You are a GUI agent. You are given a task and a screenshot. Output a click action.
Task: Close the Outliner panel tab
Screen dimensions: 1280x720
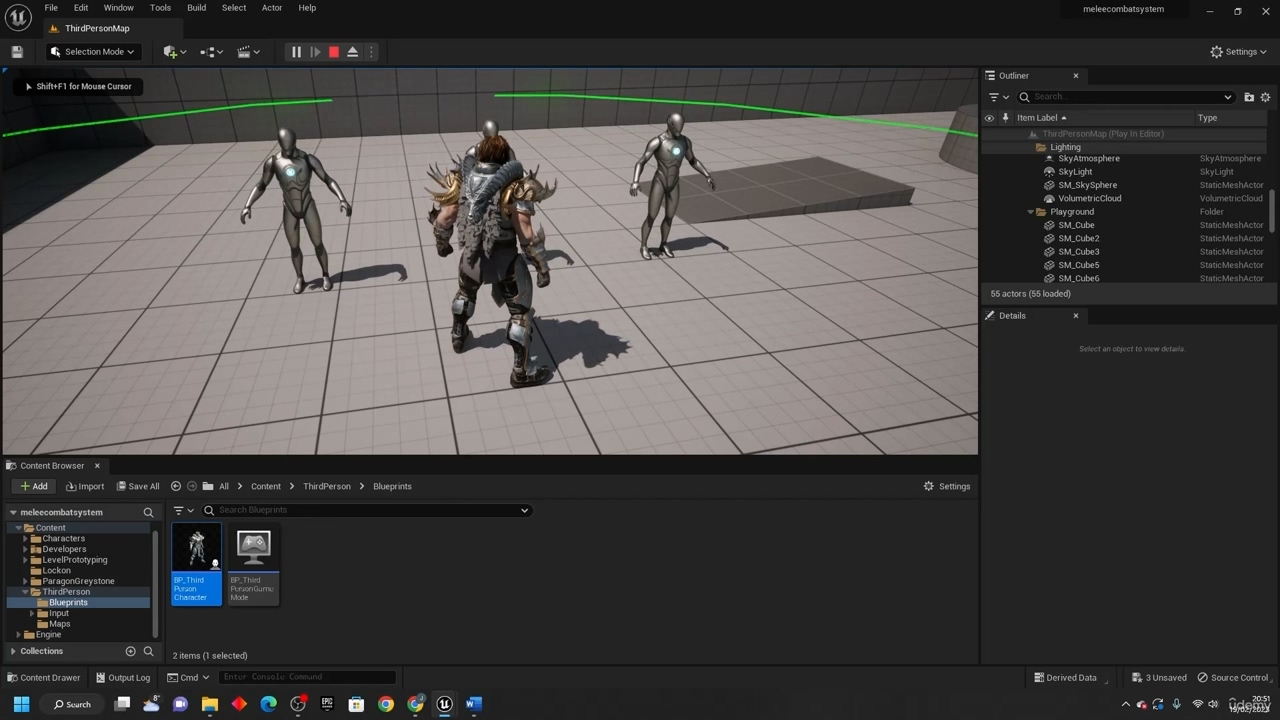[x=1076, y=76]
